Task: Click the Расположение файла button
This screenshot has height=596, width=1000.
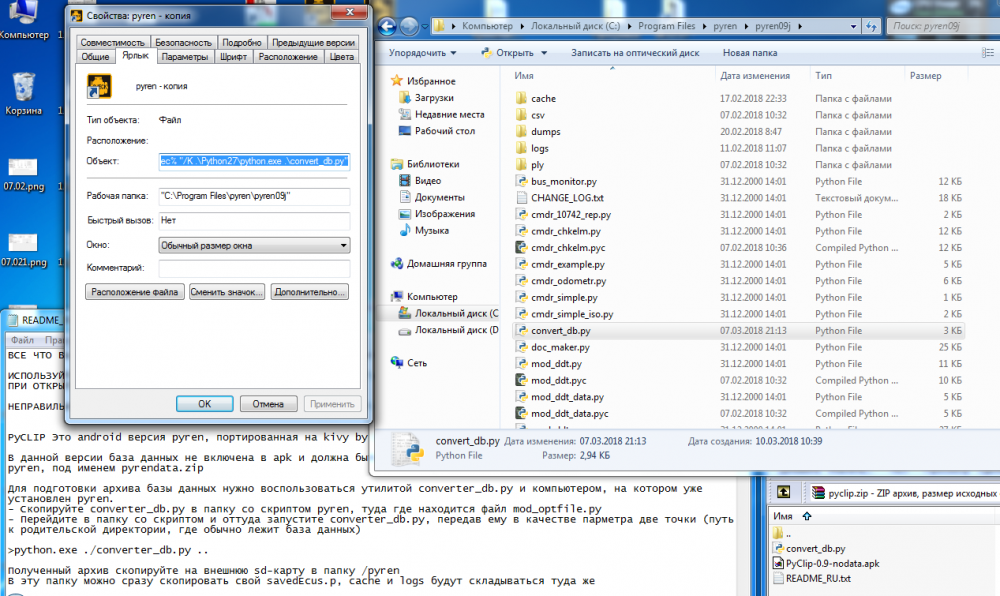Action: (x=135, y=292)
